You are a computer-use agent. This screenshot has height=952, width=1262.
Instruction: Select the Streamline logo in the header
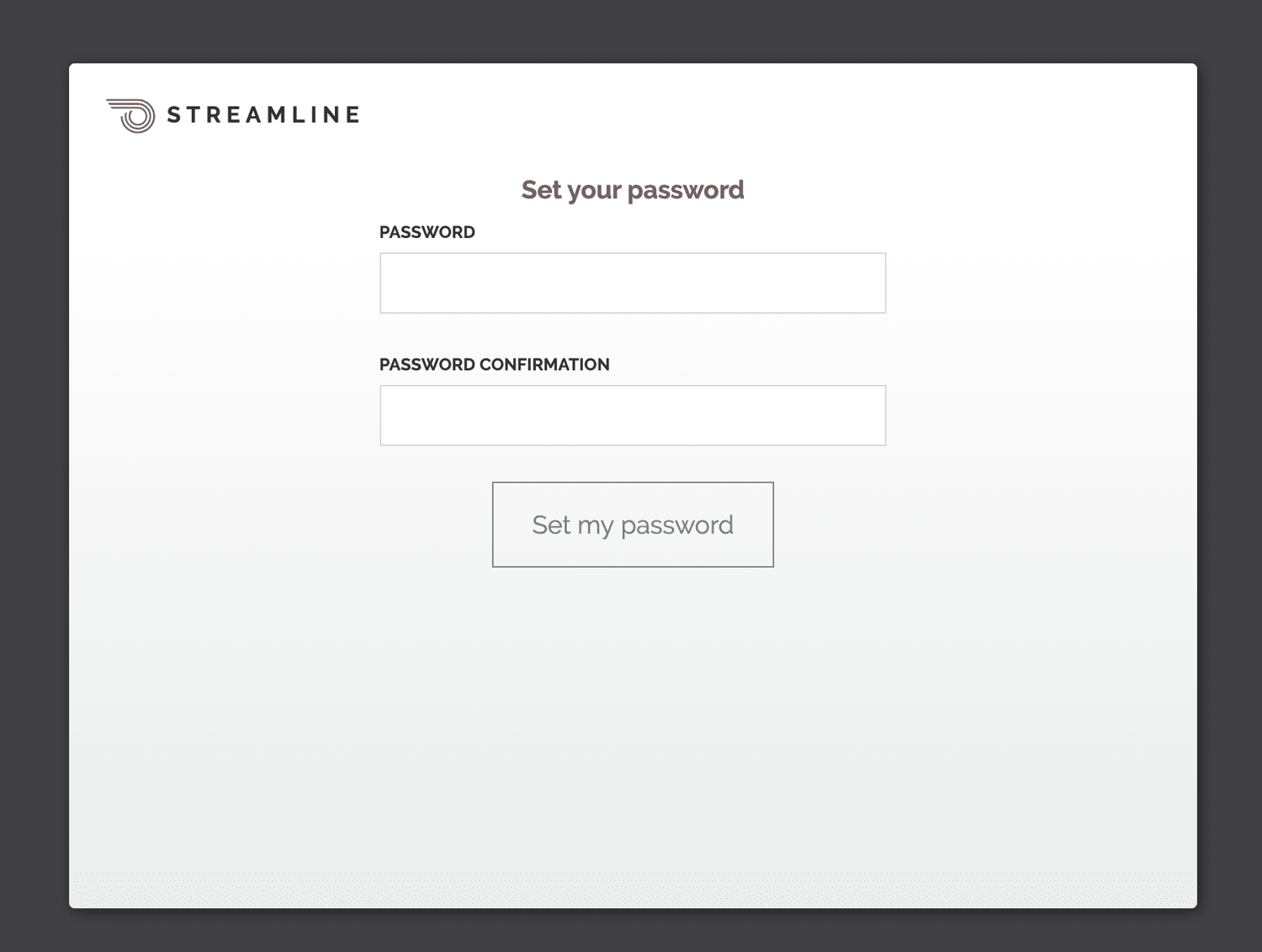click(231, 114)
